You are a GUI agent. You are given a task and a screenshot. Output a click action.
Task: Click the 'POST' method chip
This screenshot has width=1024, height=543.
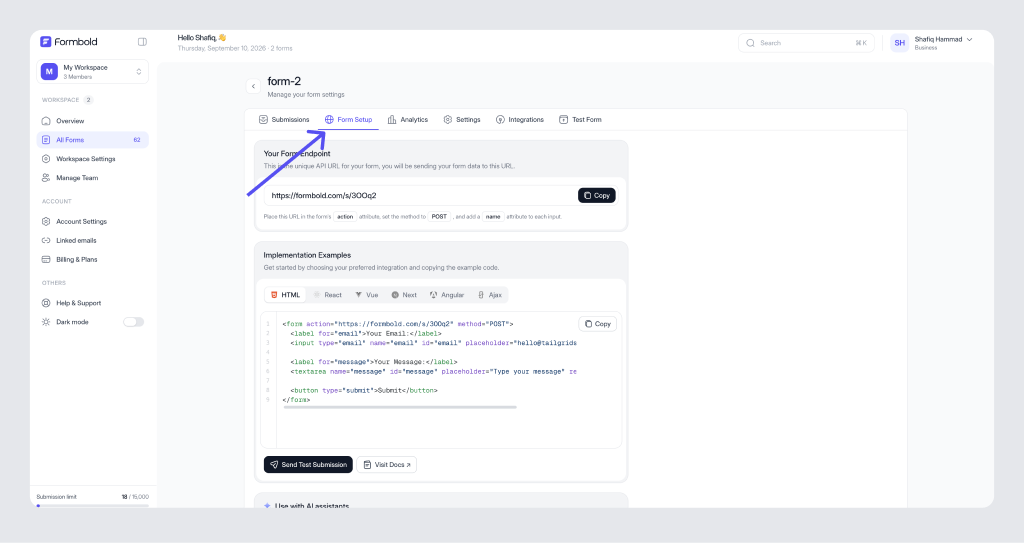tap(439, 217)
